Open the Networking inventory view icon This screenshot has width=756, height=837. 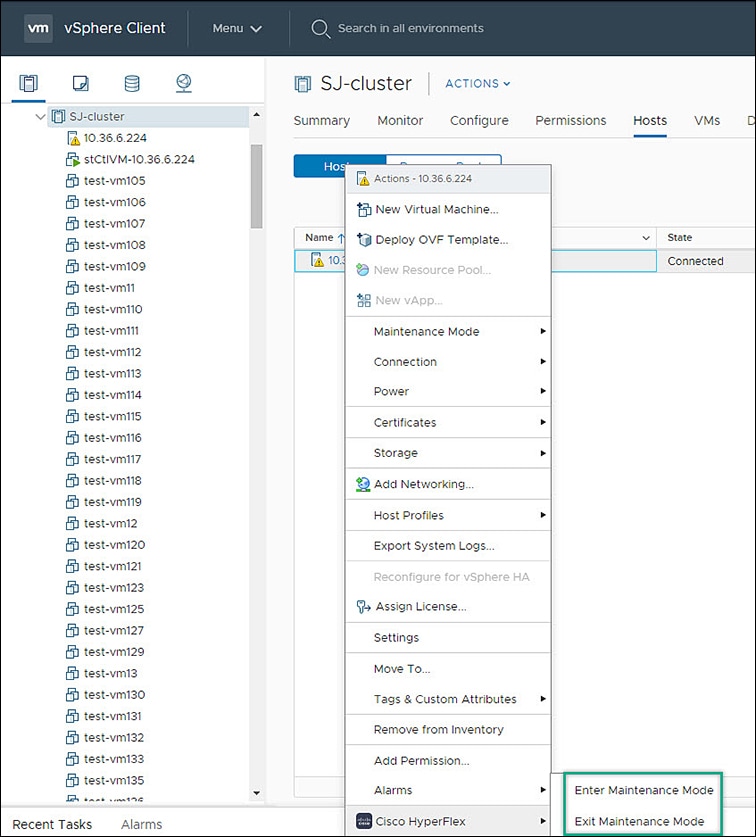[x=184, y=83]
